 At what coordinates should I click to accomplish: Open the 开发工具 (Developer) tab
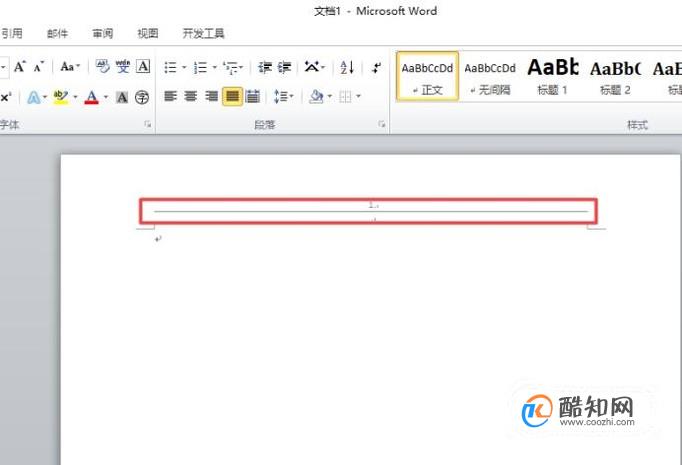point(203,33)
